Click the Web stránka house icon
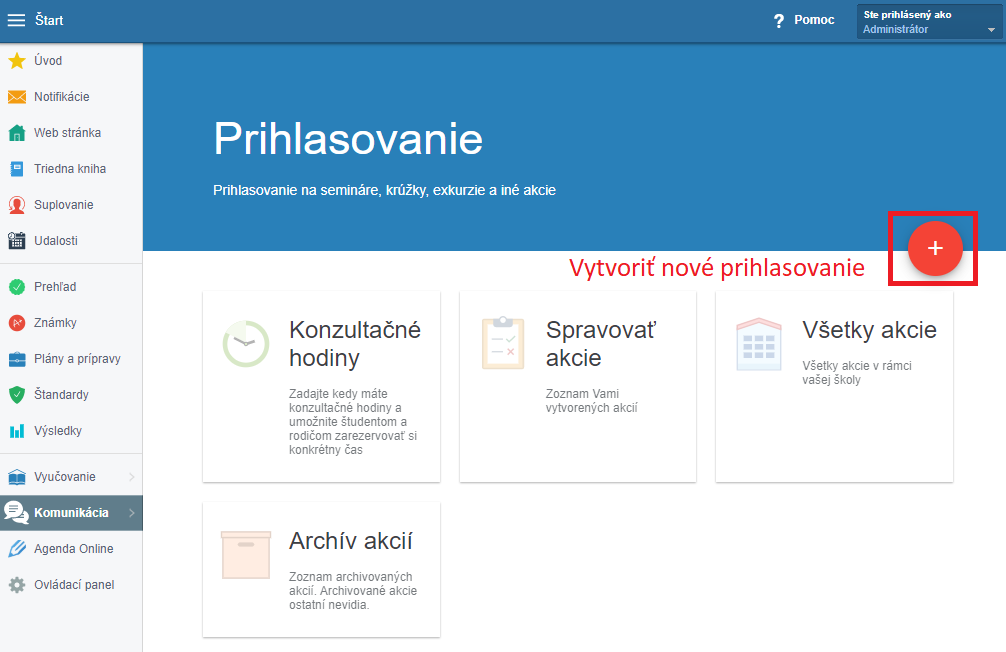The width and height of the screenshot is (1006, 652). coord(17,133)
